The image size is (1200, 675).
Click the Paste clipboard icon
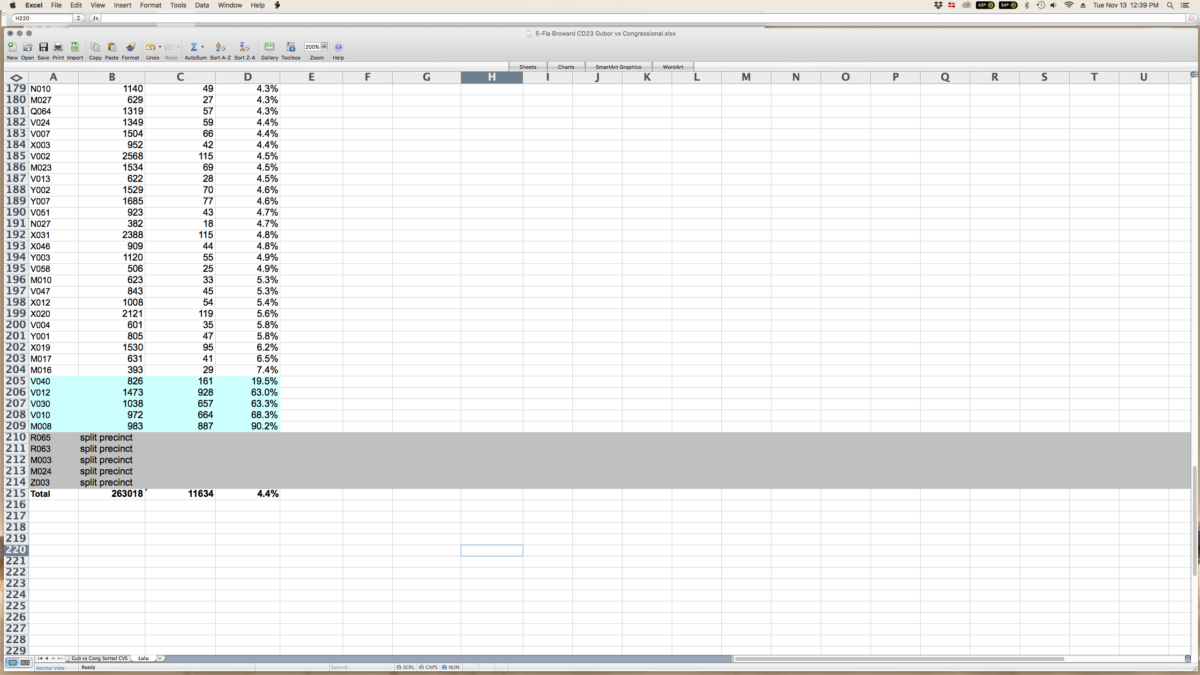click(x=112, y=47)
